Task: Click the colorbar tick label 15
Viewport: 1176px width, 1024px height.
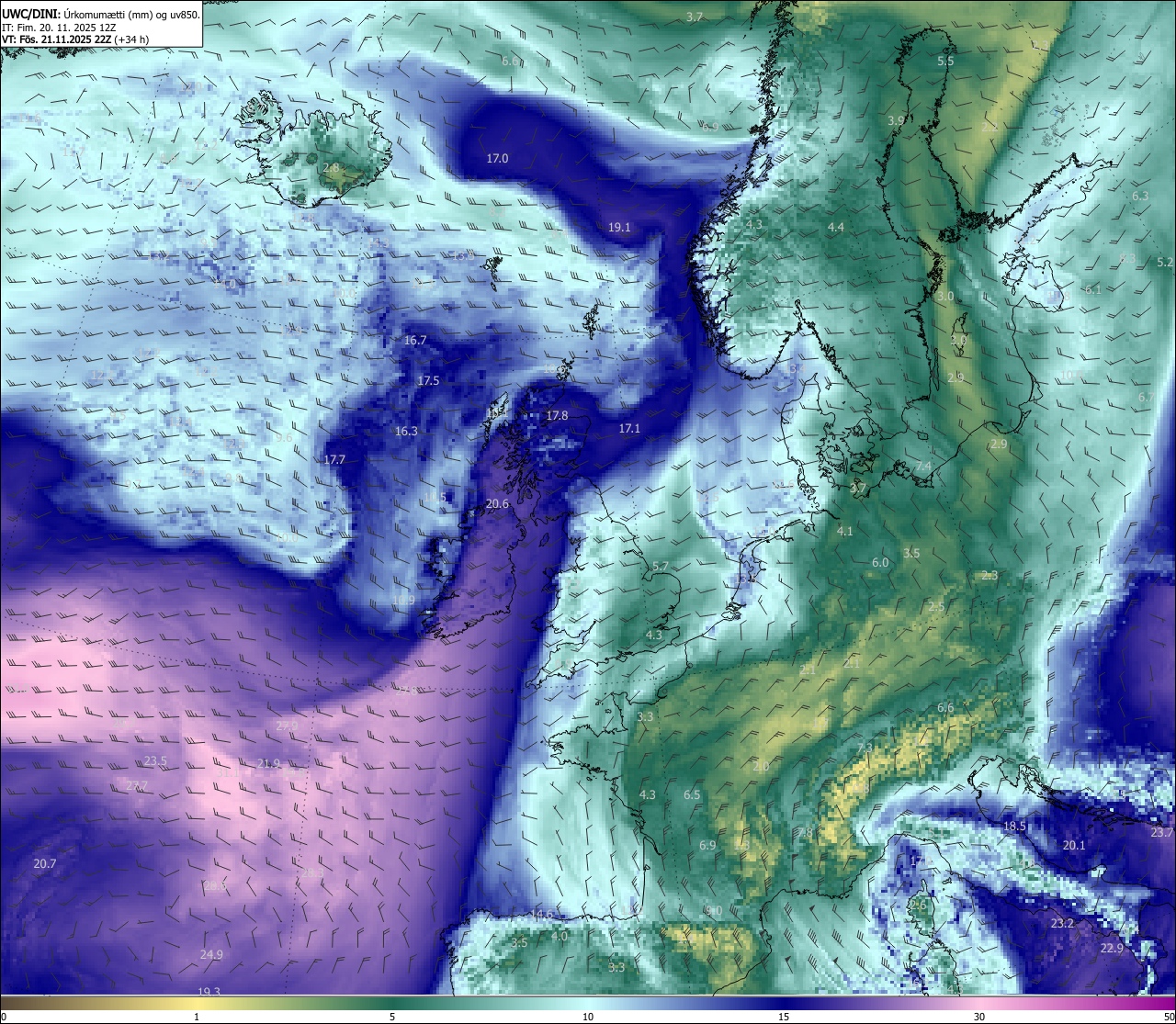Action: (784, 1017)
